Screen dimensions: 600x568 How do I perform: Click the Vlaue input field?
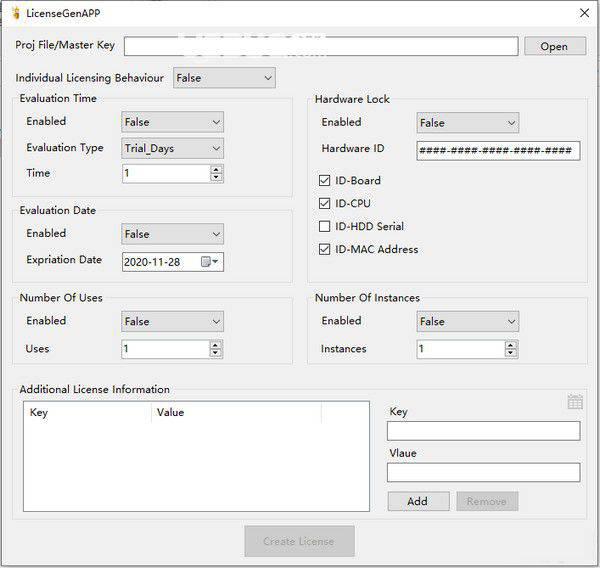click(484, 472)
